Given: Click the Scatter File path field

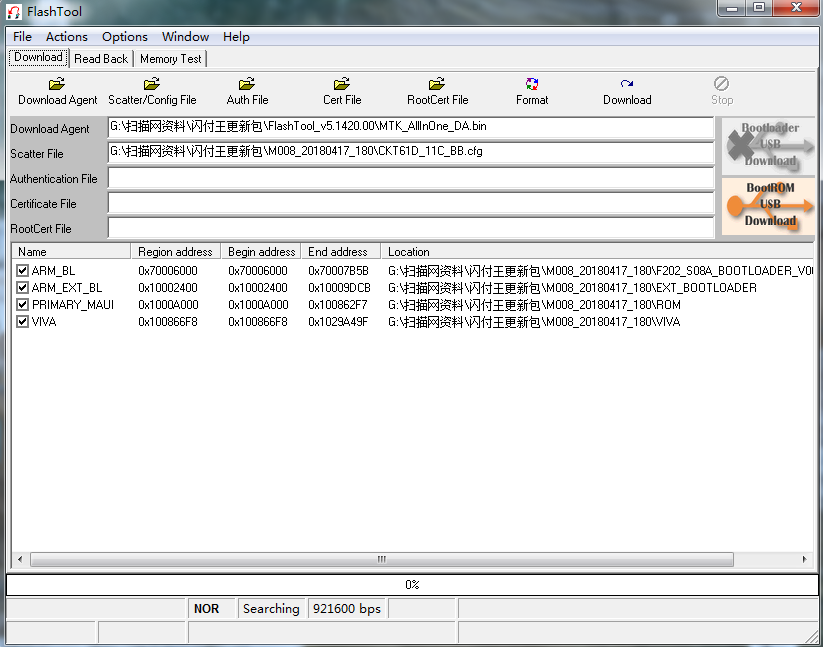Looking at the screenshot, I should point(410,152).
